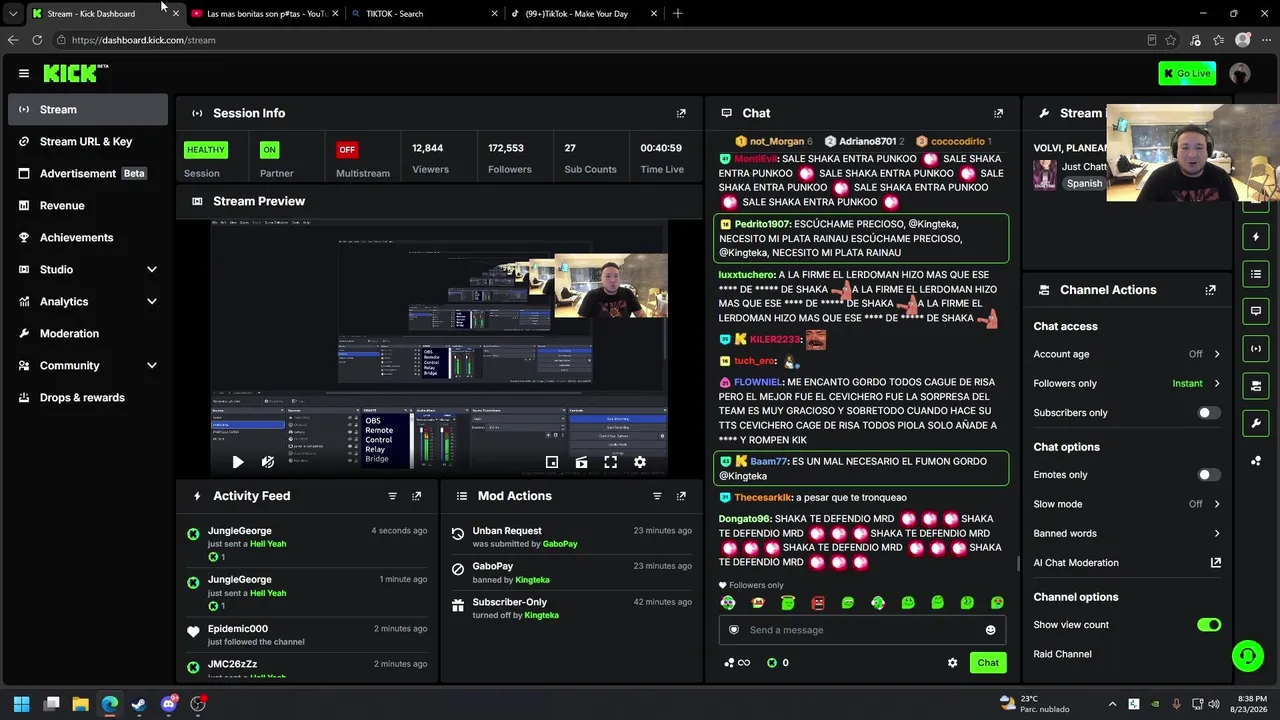Click the Go Live button
This screenshot has height=720, width=1280.
click(1187, 73)
